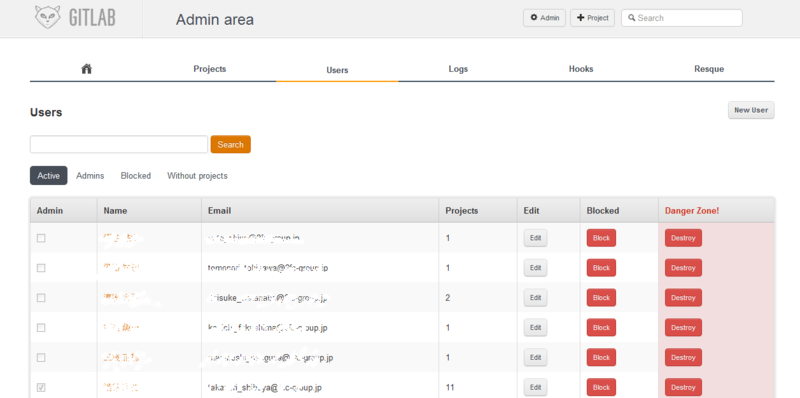Go to the Hooks tab
This screenshot has width=800, height=398.
[581, 69]
